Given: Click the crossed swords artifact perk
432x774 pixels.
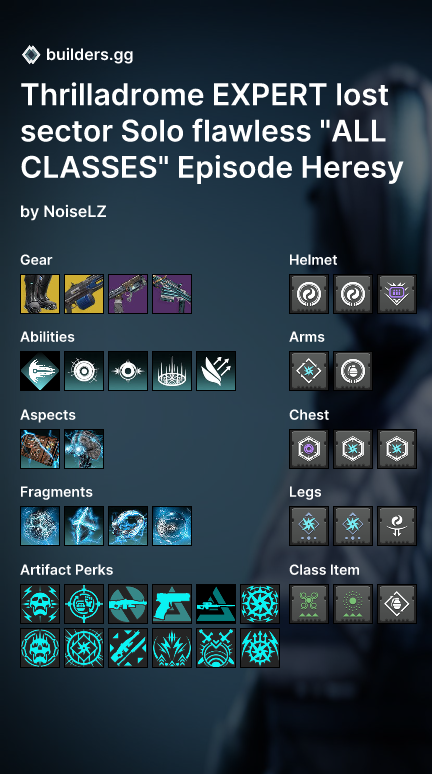Looking at the screenshot, I should click(x=216, y=648).
